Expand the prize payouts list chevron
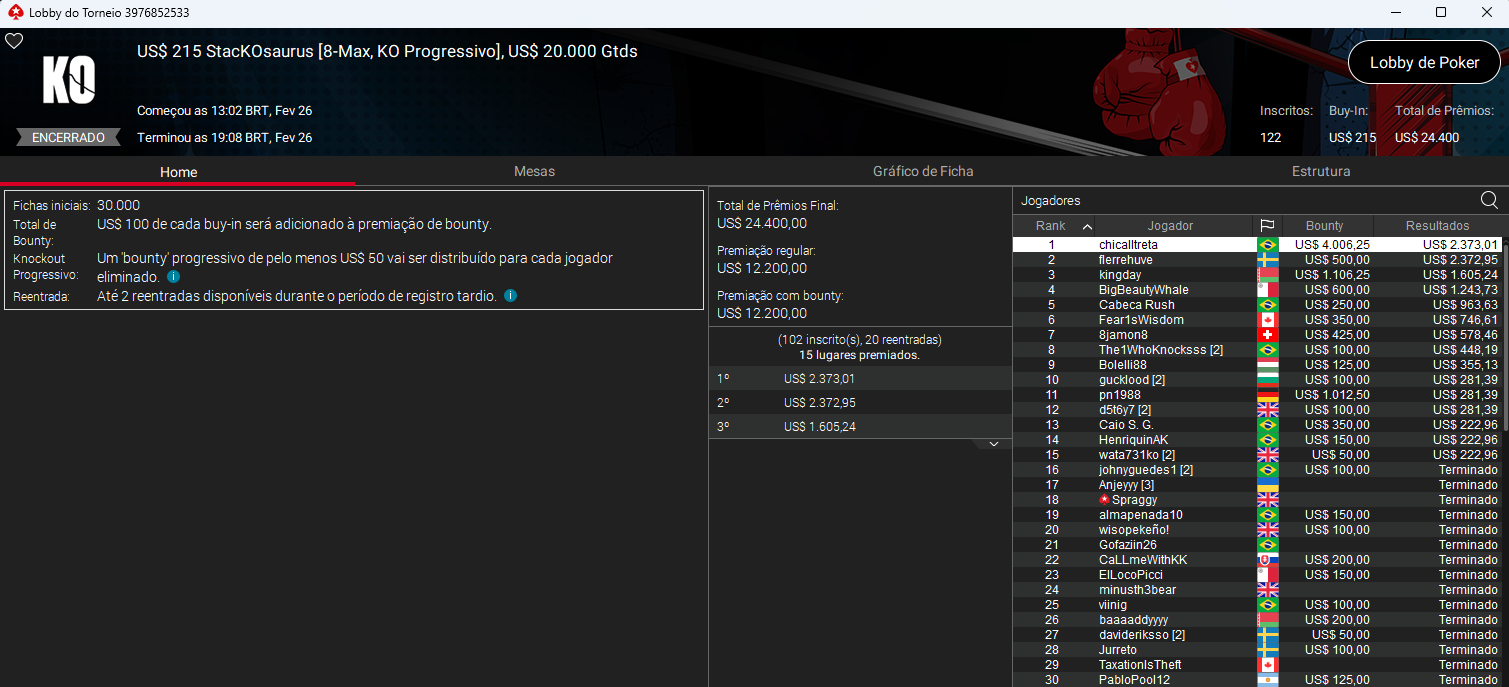Image resolution: width=1509 pixels, height=687 pixels. click(993, 443)
